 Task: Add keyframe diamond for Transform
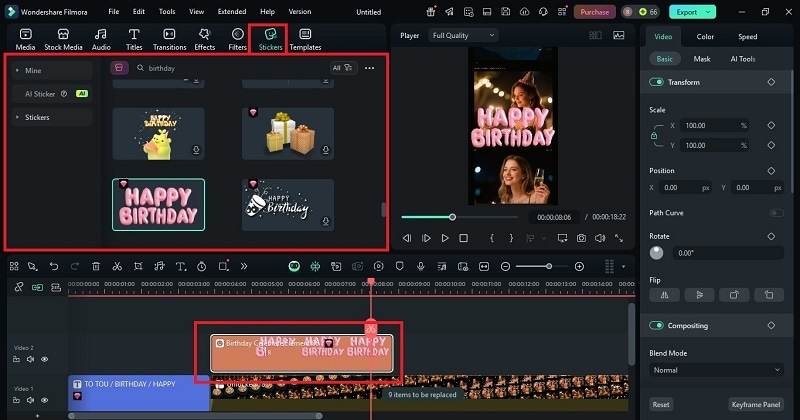pyautogui.click(x=771, y=82)
